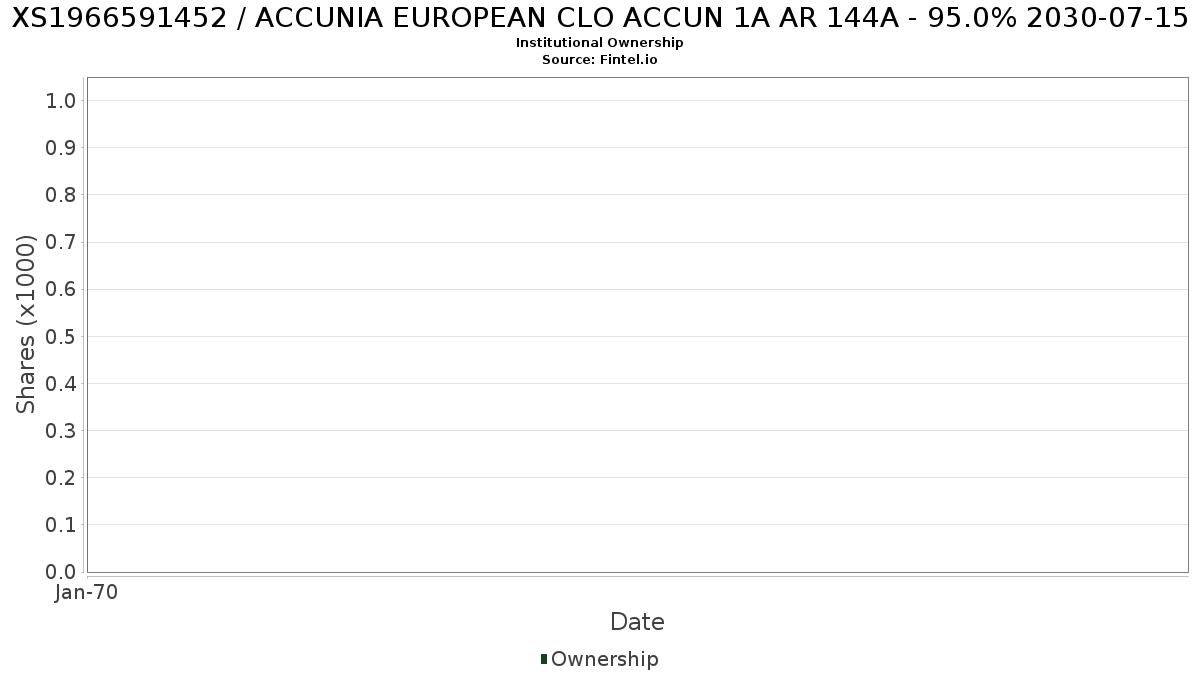Screen dimensions: 1200x675
Task: Click the 0.9 y-axis tick label
Action: tap(61, 148)
